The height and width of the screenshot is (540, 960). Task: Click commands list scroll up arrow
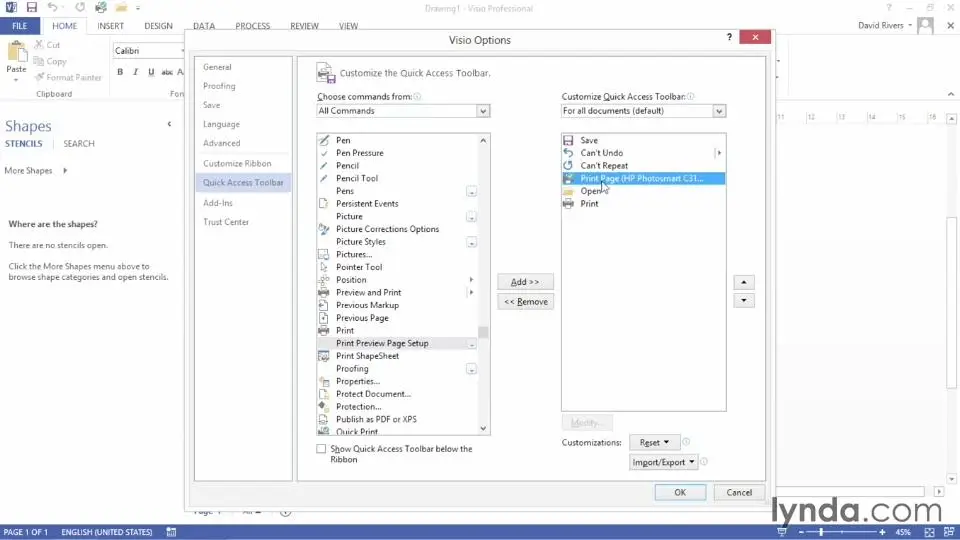(483, 140)
